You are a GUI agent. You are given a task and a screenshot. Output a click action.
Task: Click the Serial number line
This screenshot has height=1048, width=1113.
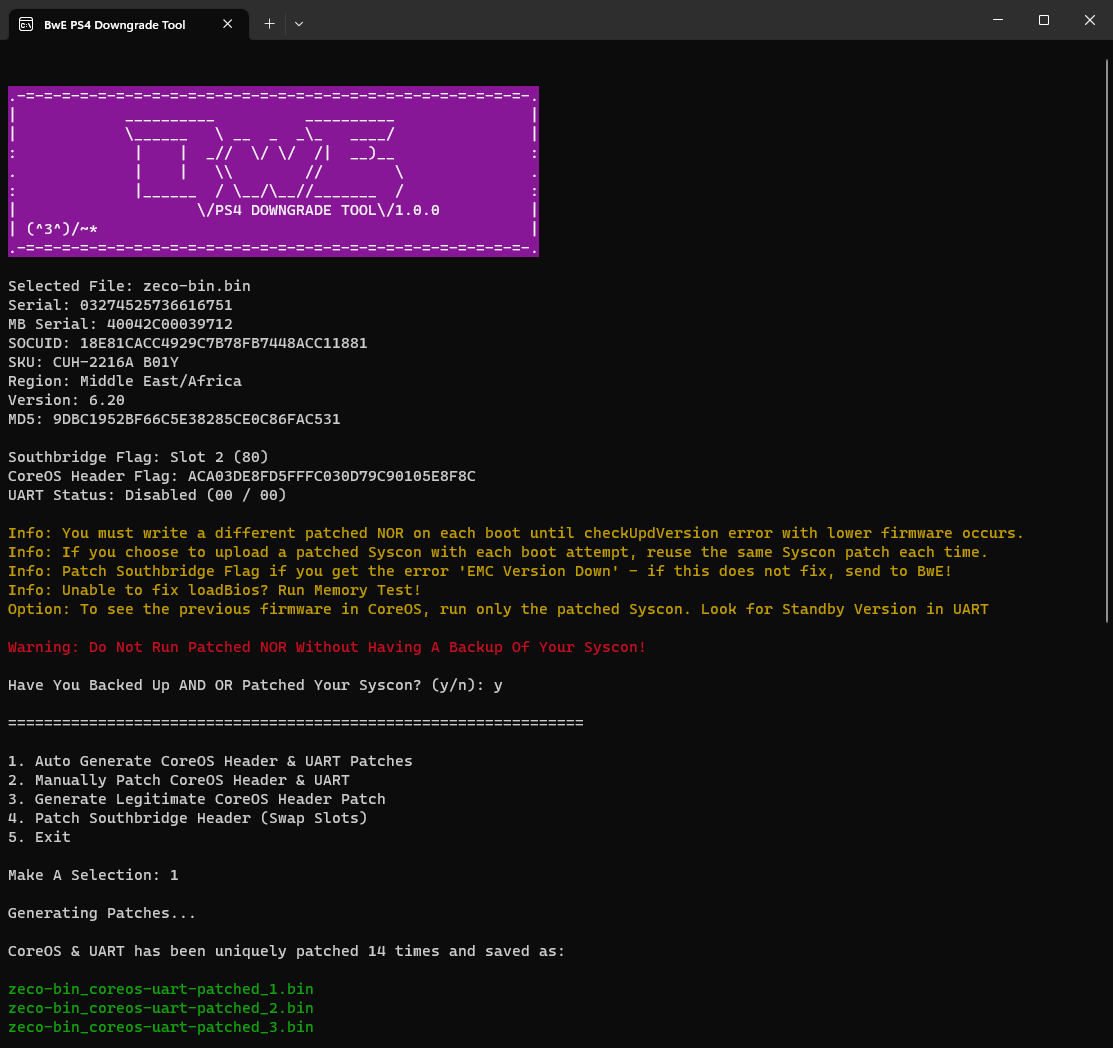[120, 305]
